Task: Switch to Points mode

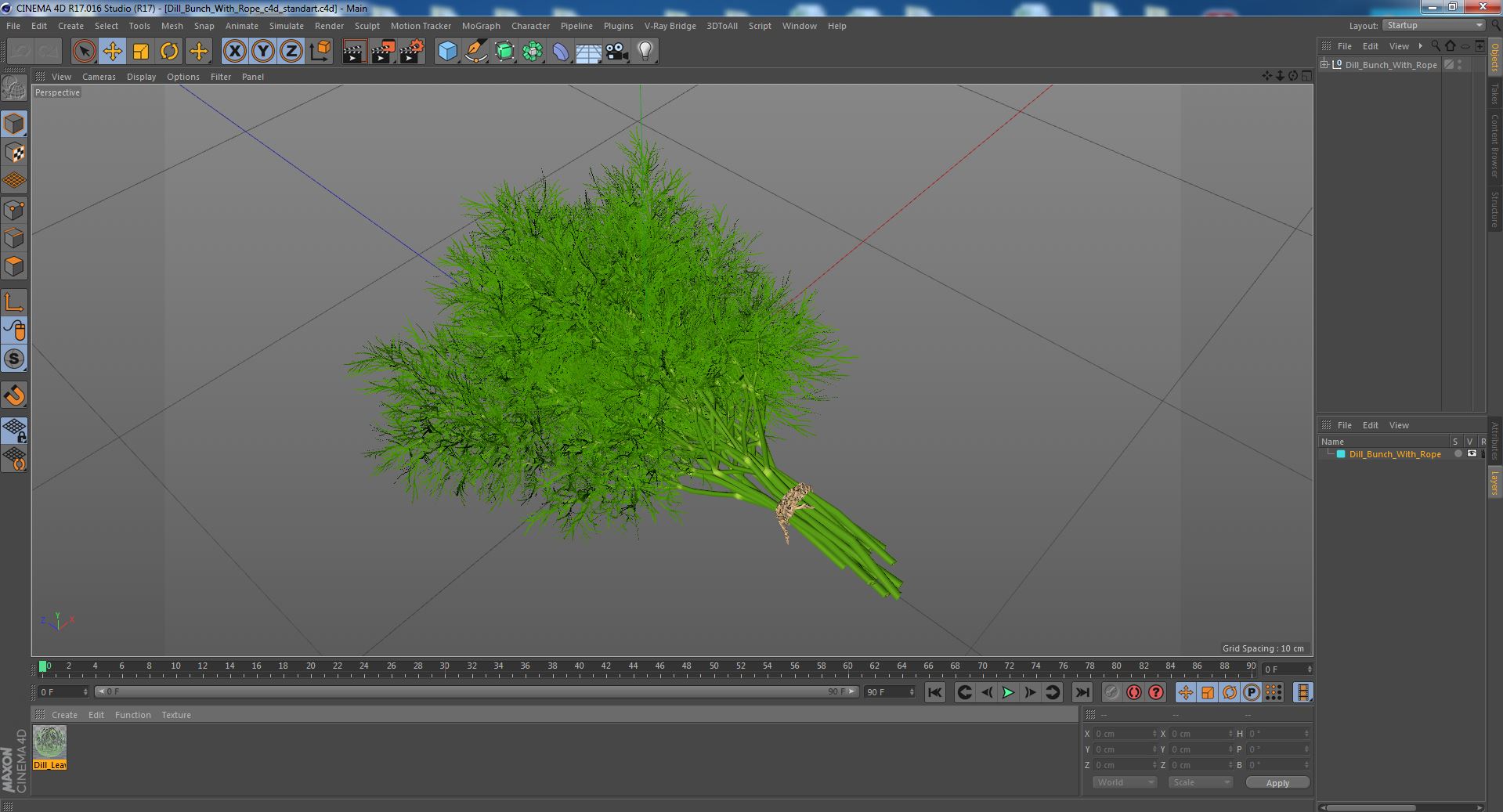Action: (14, 210)
